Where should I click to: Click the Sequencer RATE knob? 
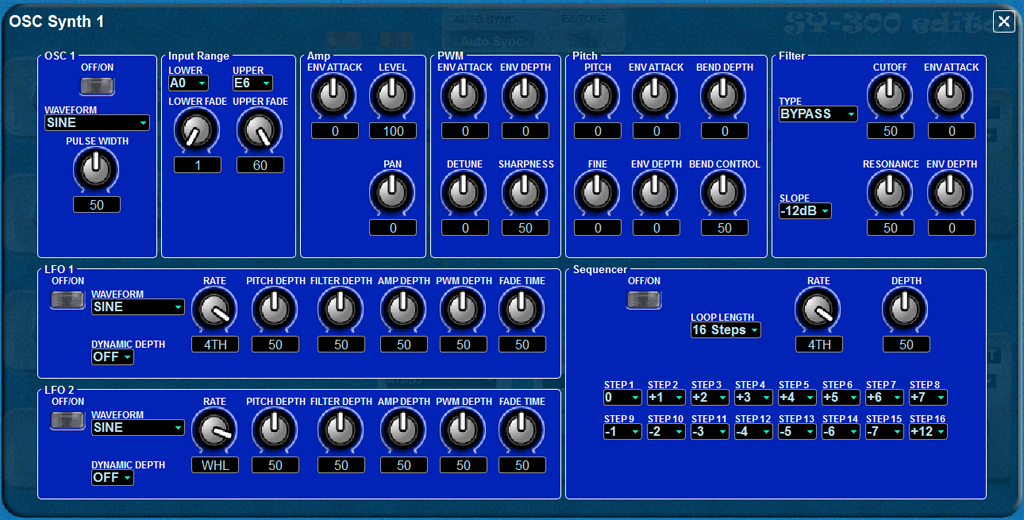(818, 309)
